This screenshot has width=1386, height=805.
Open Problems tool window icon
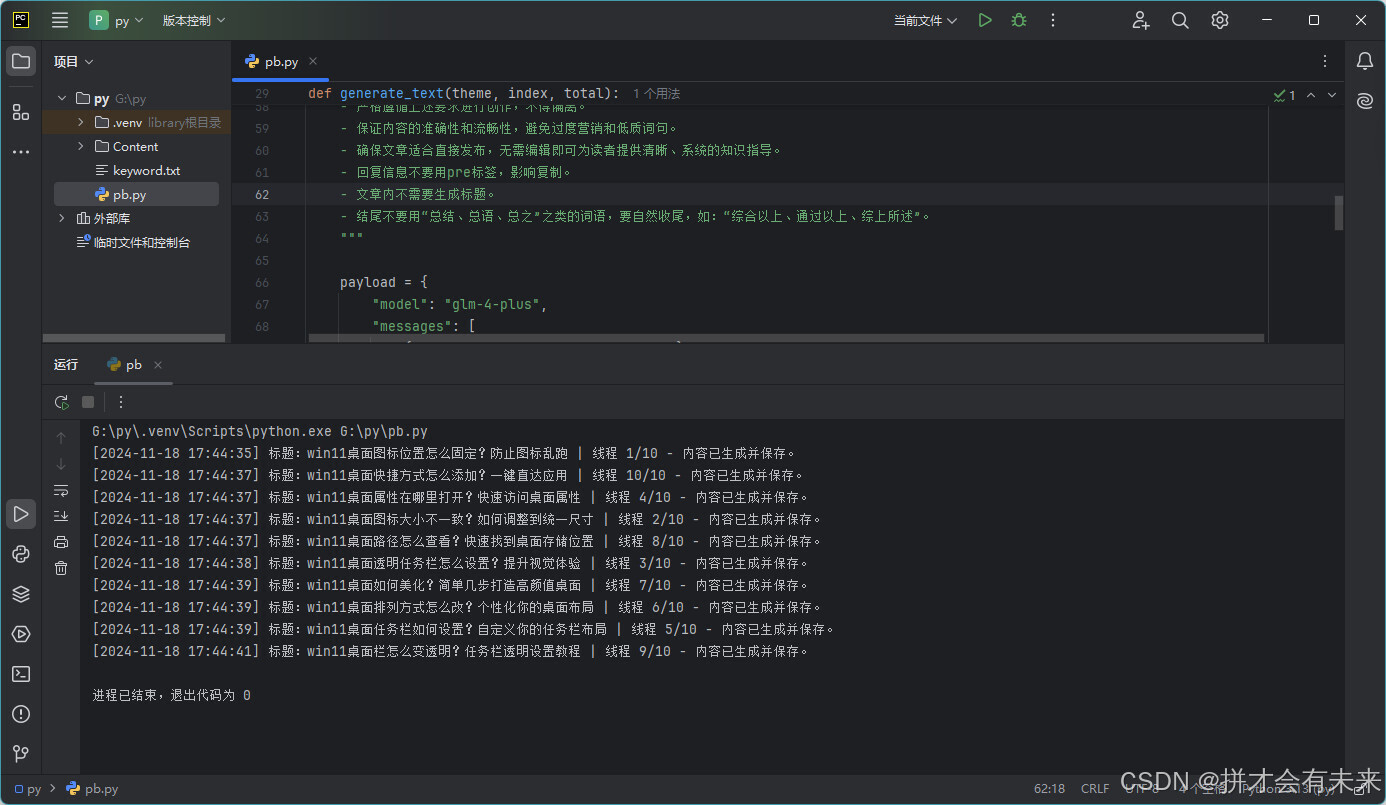tap(20, 714)
